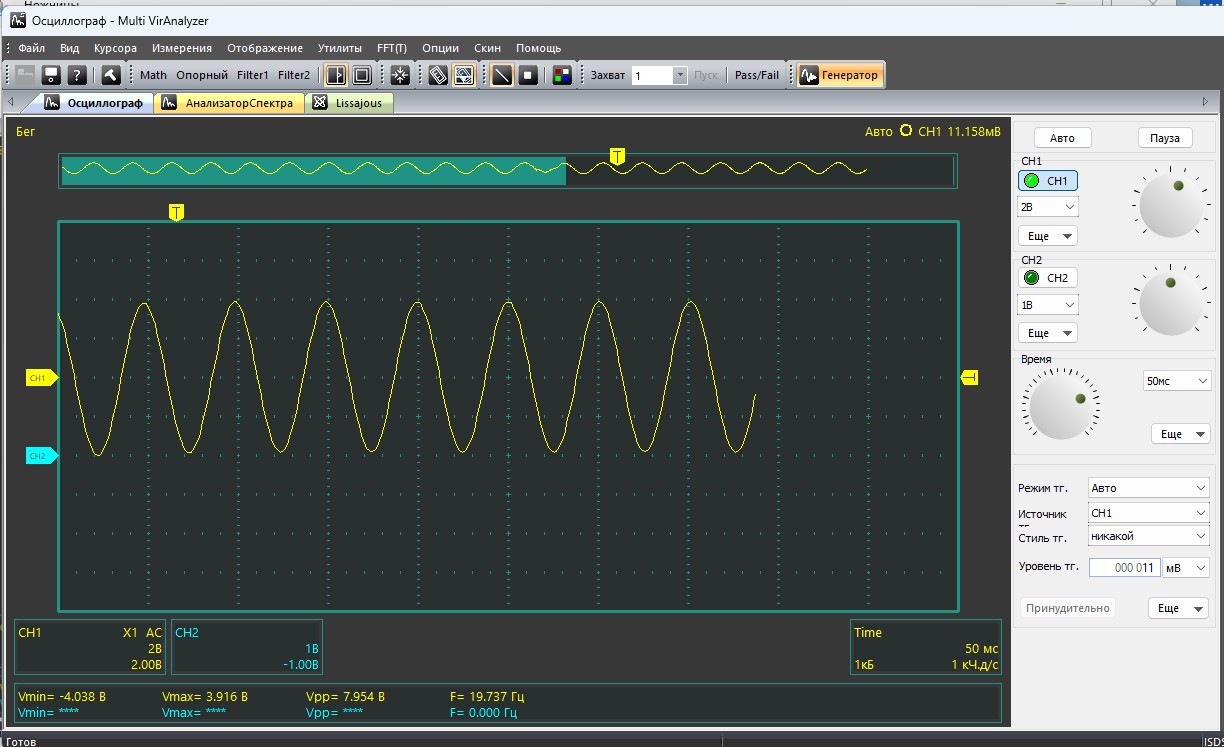Click the save disk icon in toolbar

50,75
